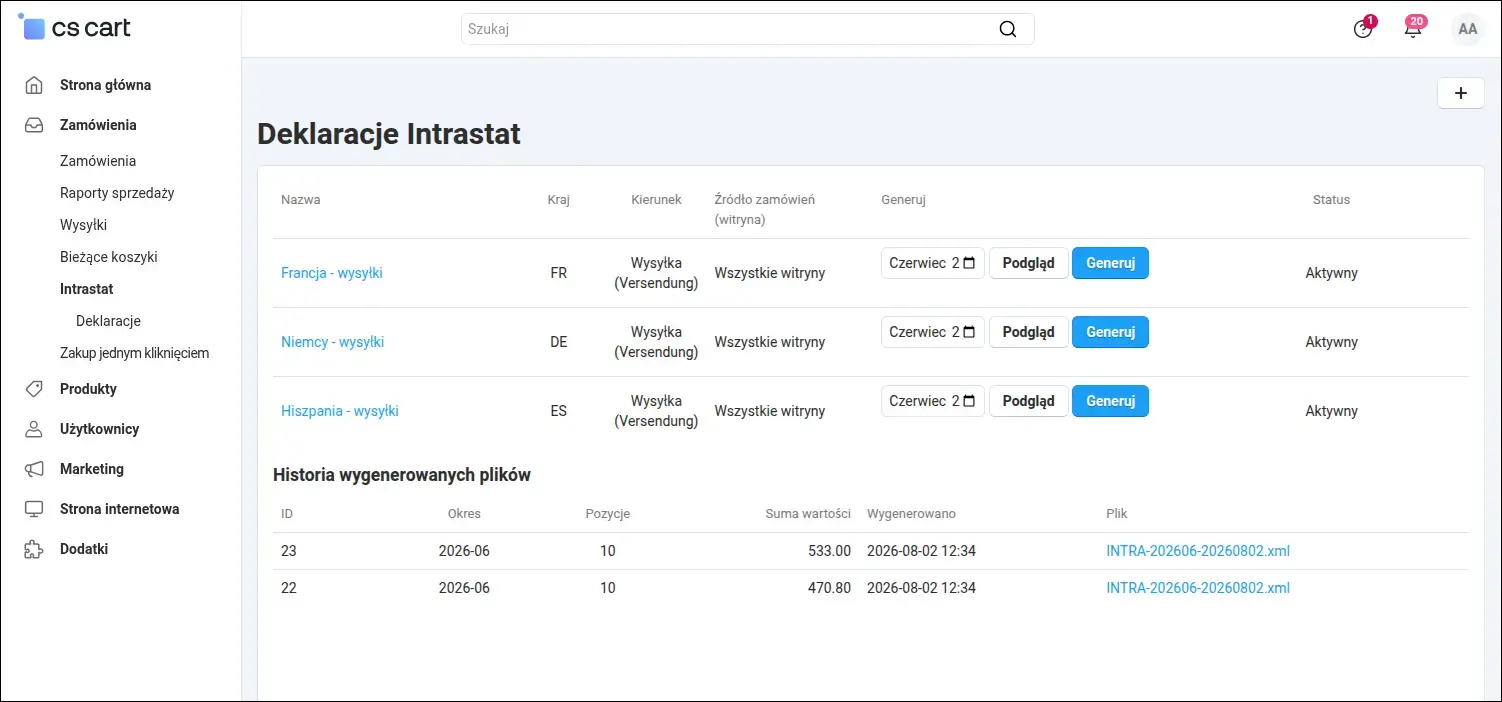
Task: Click history row ID 22 cell
Action: [289, 588]
